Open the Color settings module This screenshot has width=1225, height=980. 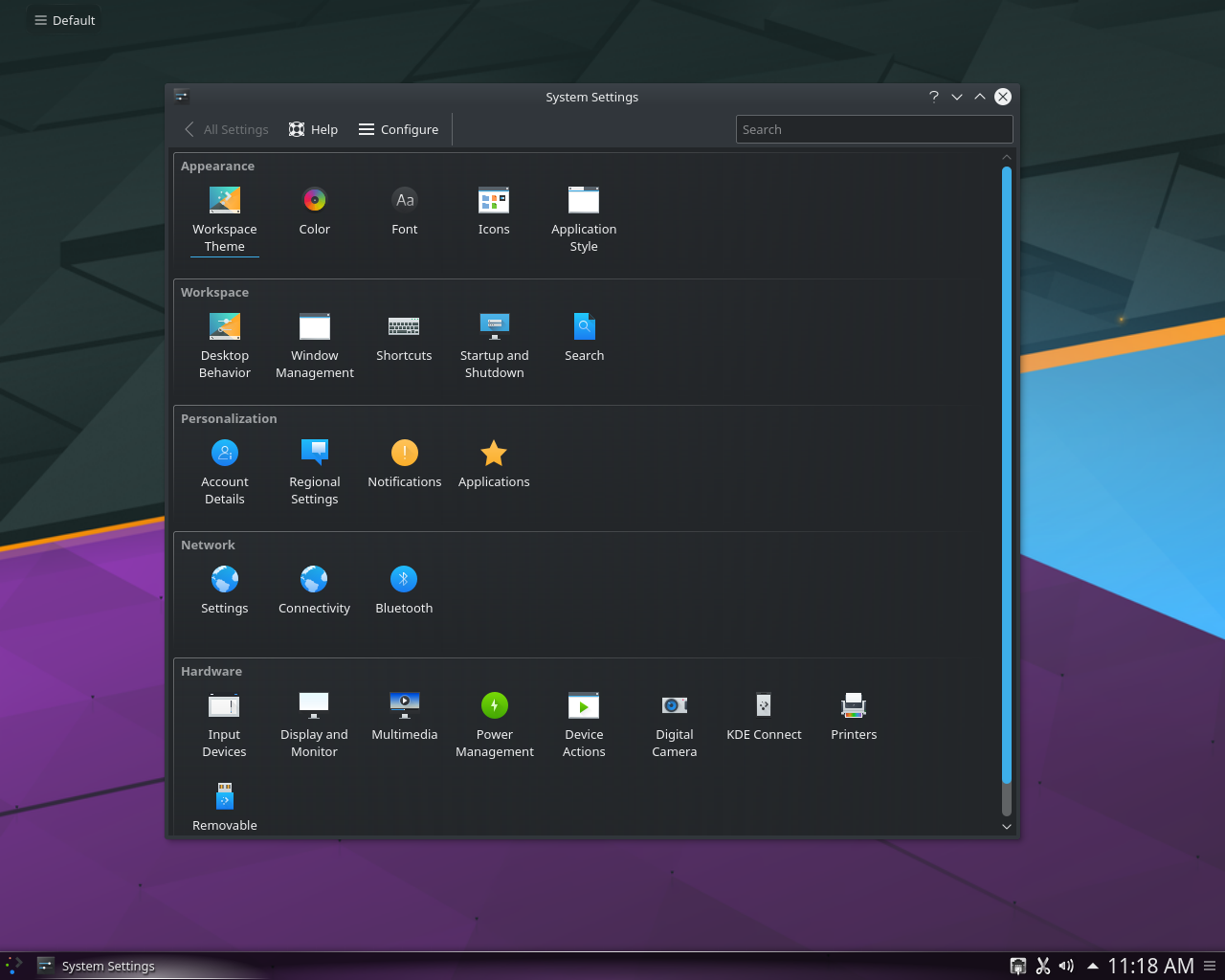[x=314, y=212]
